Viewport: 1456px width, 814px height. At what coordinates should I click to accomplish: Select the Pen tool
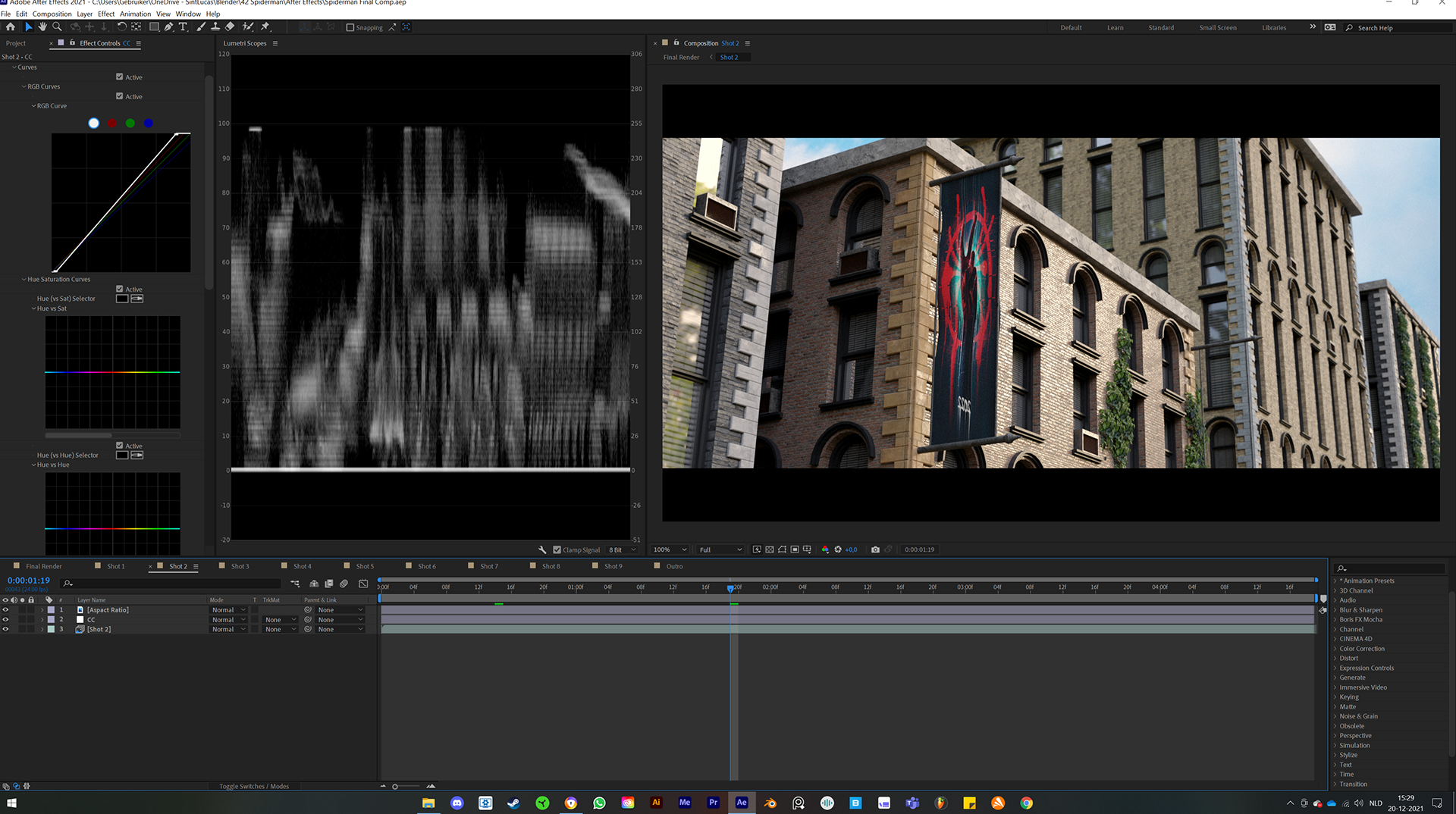pos(168,27)
